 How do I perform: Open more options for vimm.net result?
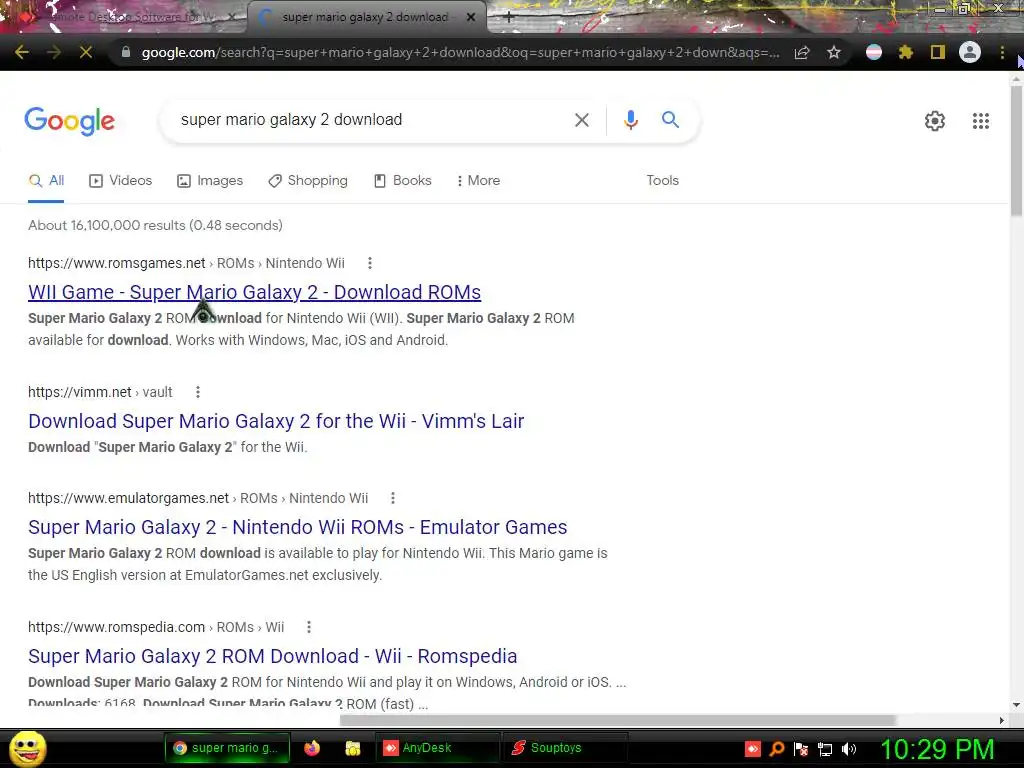198,392
